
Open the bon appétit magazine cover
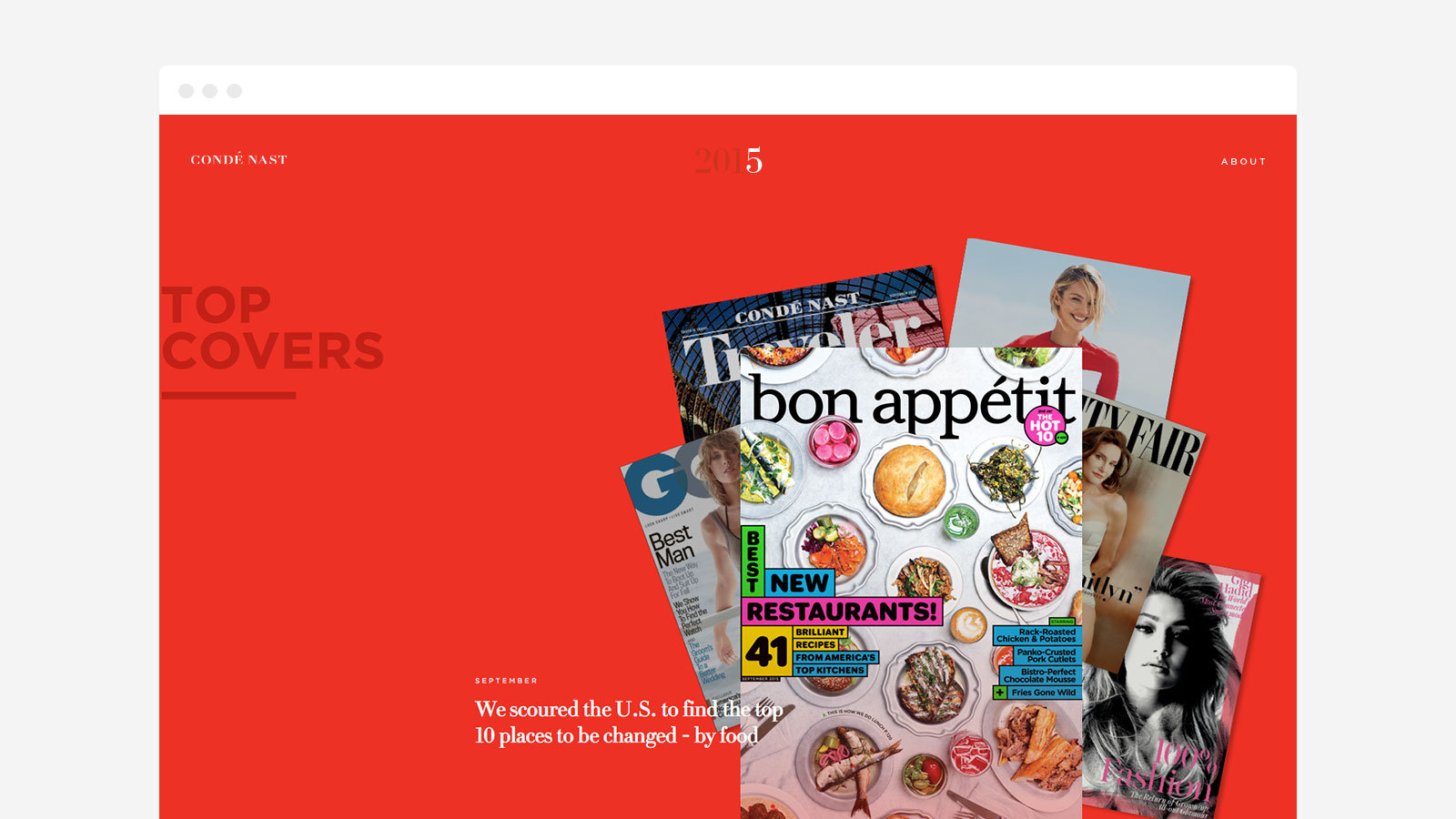[x=911, y=582]
